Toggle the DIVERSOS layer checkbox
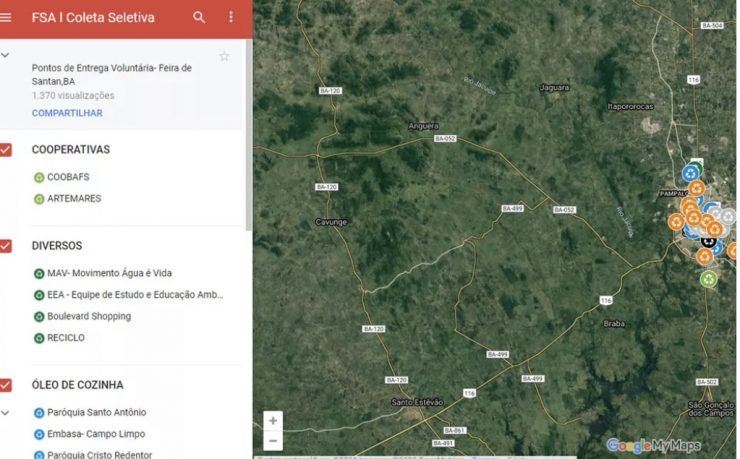Viewport: 740px width, 459px height. click(x=7, y=246)
